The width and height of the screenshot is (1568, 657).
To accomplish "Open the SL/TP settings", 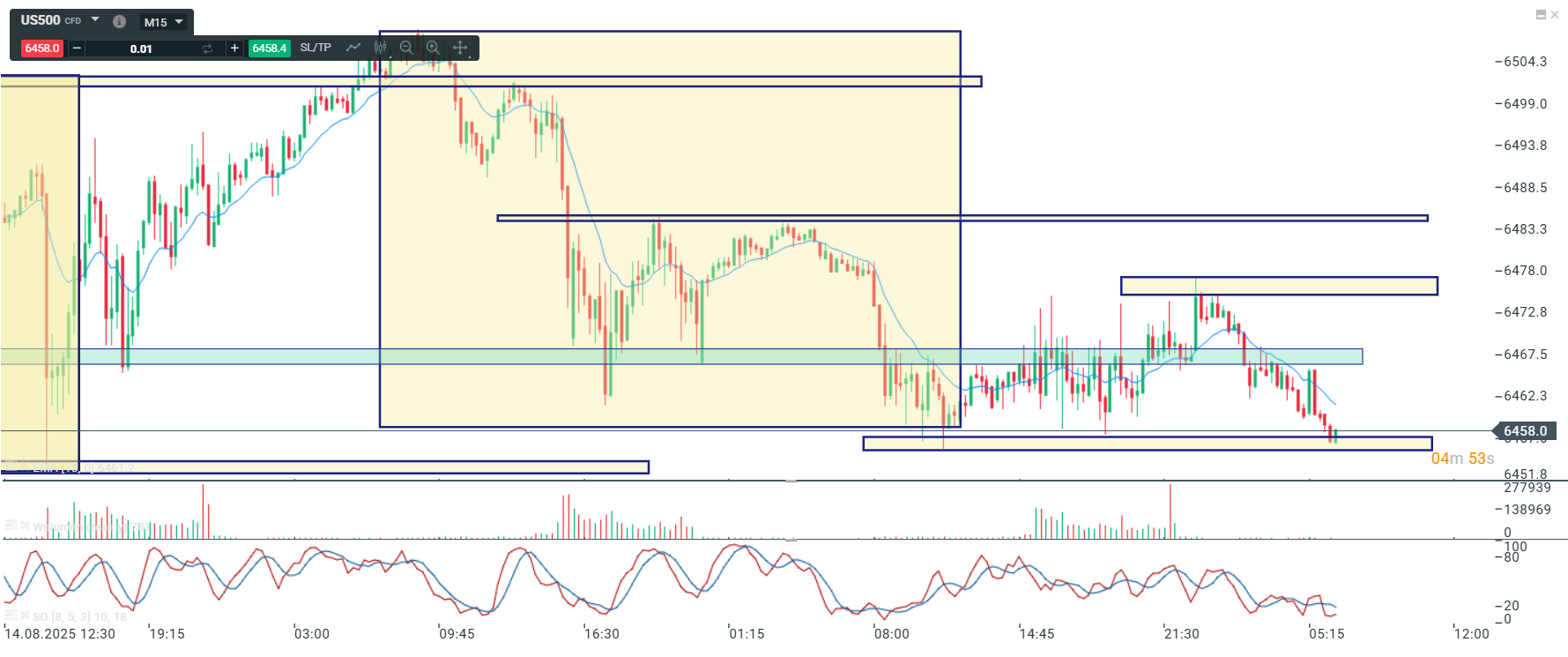I will [316, 48].
